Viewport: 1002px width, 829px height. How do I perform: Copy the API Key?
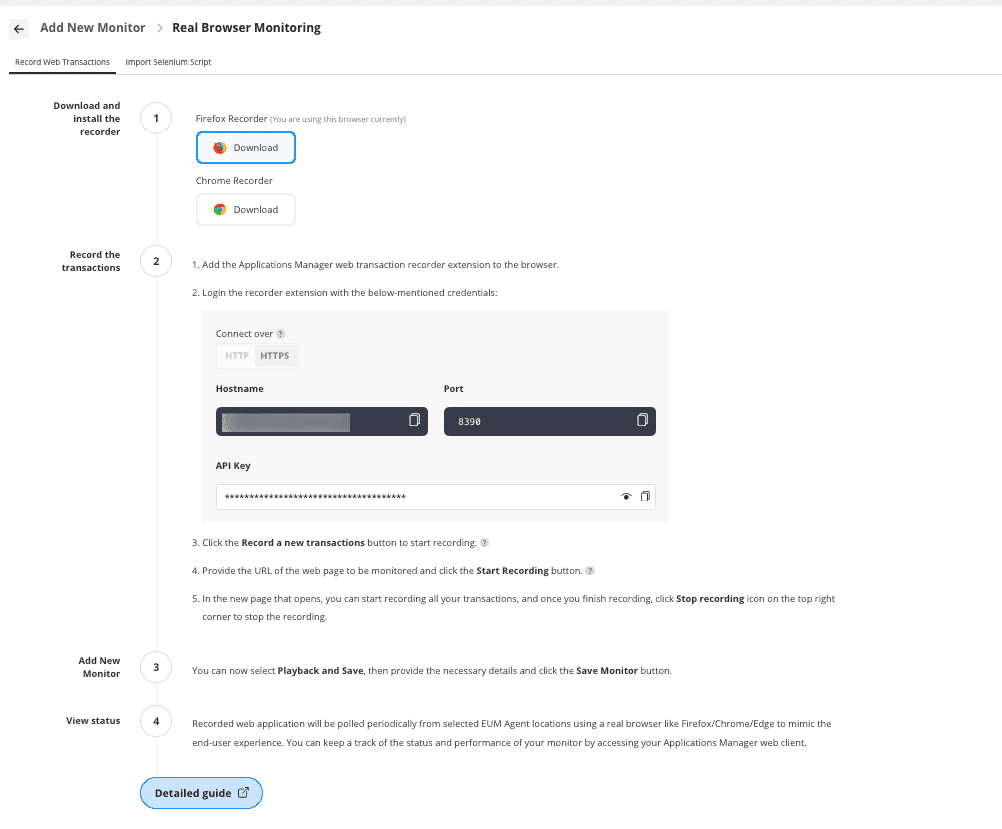645,497
